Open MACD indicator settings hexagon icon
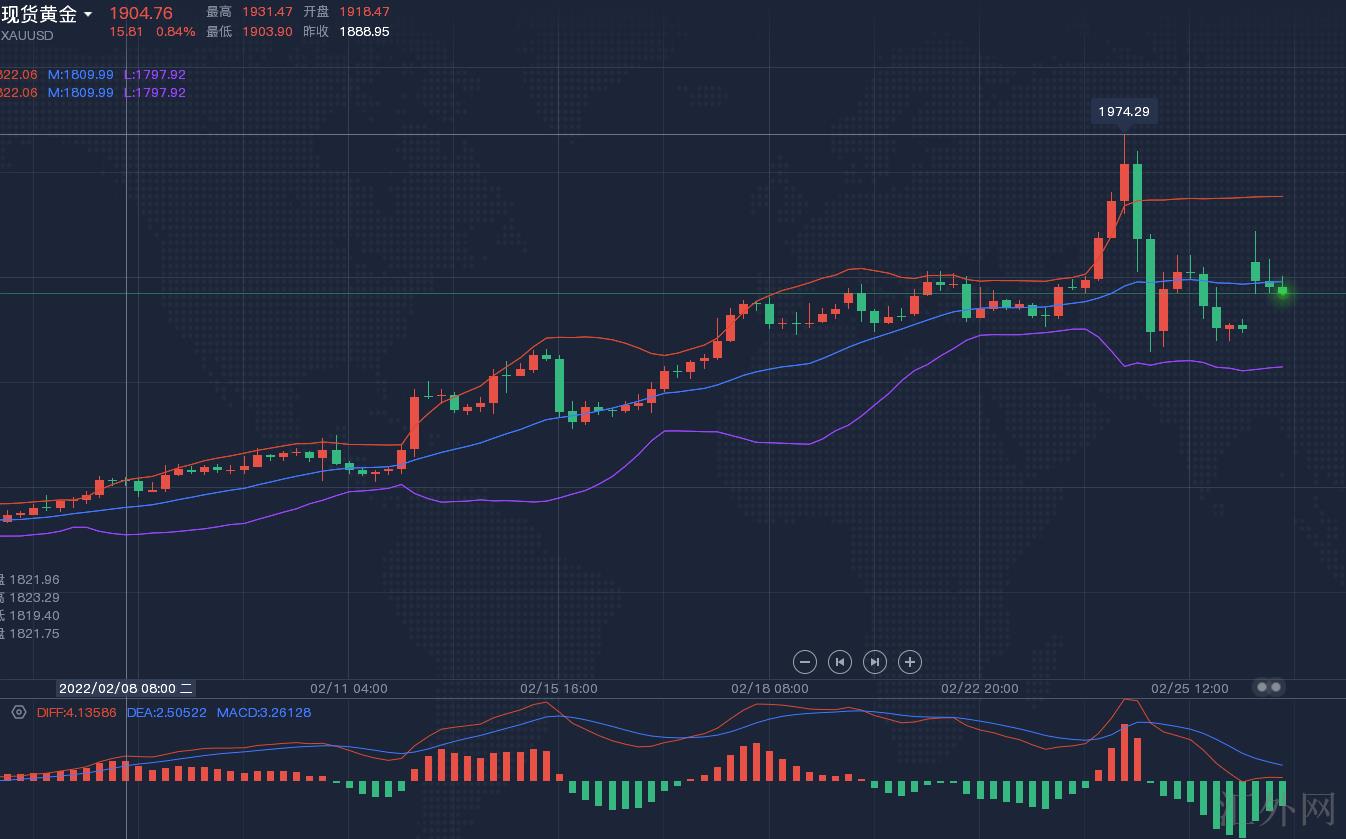This screenshot has width=1346, height=839. (18, 712)
